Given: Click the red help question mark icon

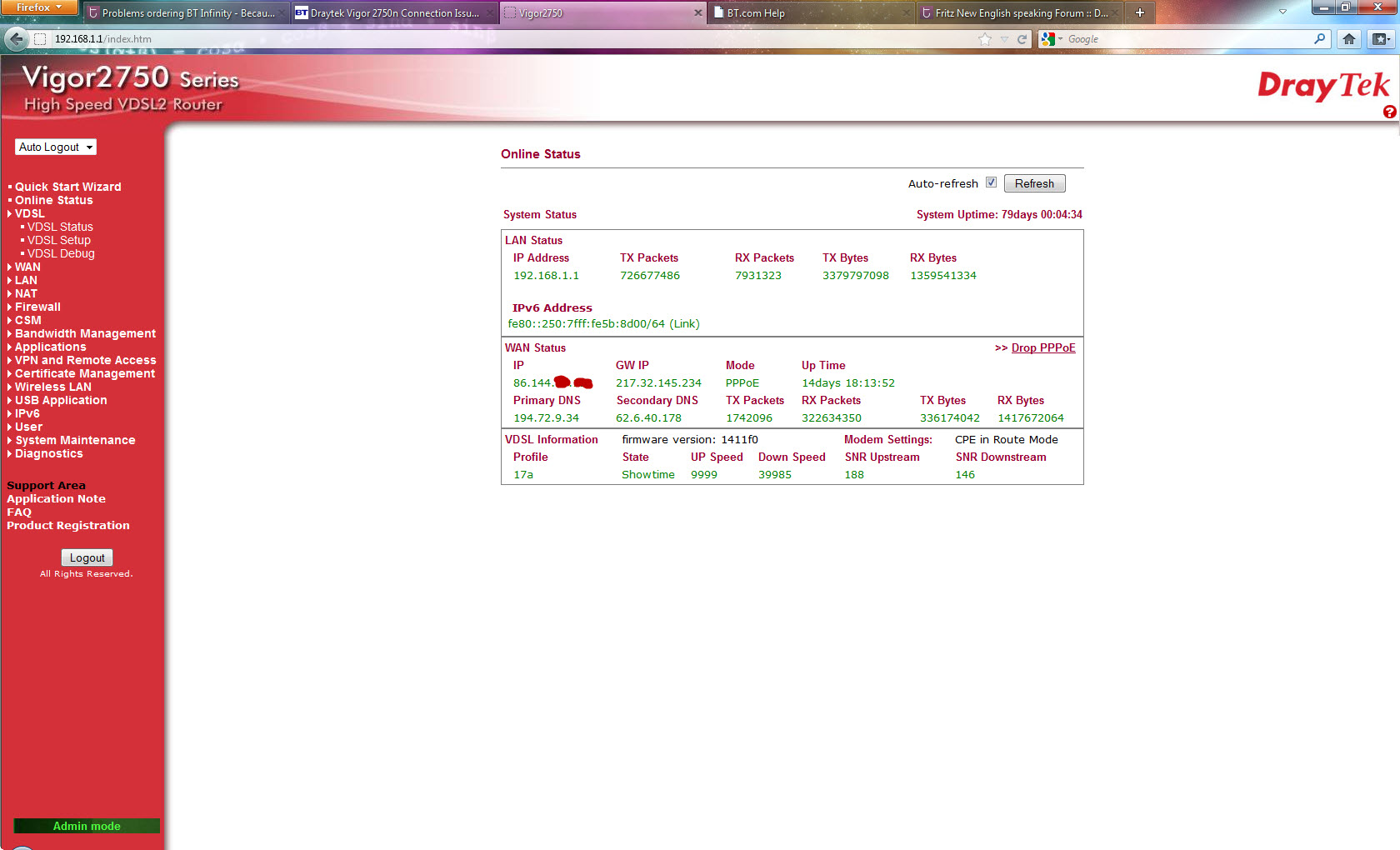Looking at the screenshot, I should 1389,112.
